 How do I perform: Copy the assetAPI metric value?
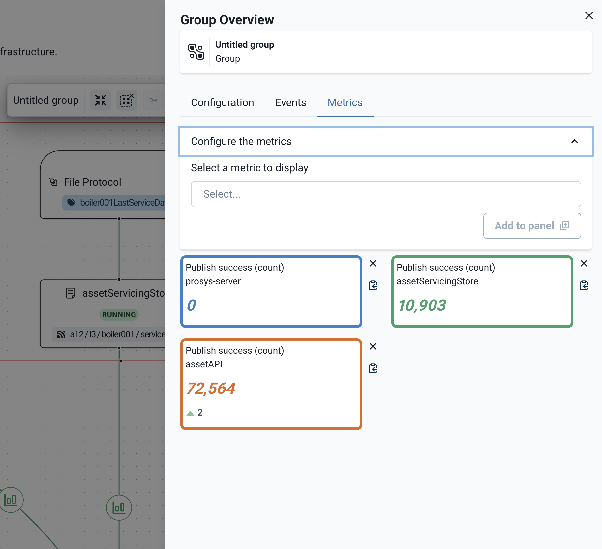pyautogui.click(x=373, y=368)
